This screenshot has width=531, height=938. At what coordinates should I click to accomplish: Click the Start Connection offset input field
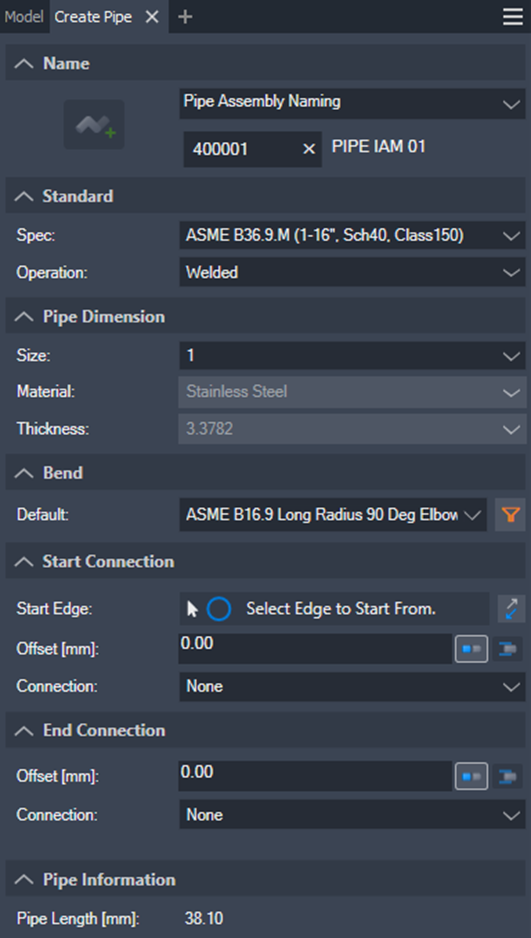point(315,648)
